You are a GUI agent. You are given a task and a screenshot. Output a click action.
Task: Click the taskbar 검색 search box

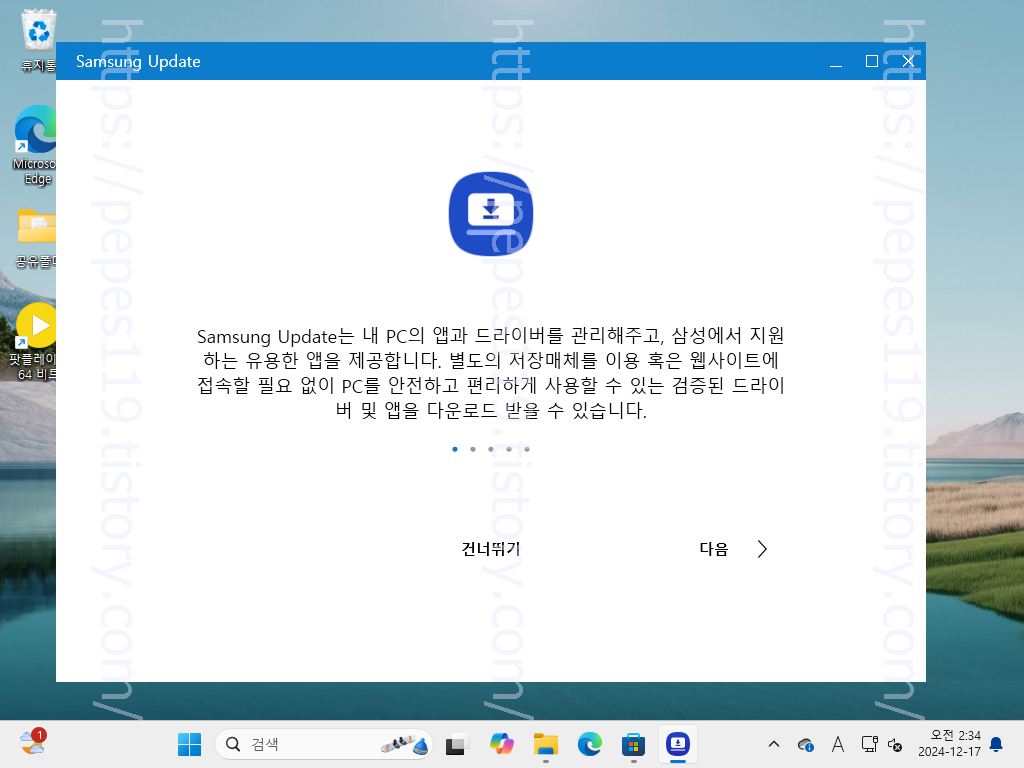click(x=324, y=744)
